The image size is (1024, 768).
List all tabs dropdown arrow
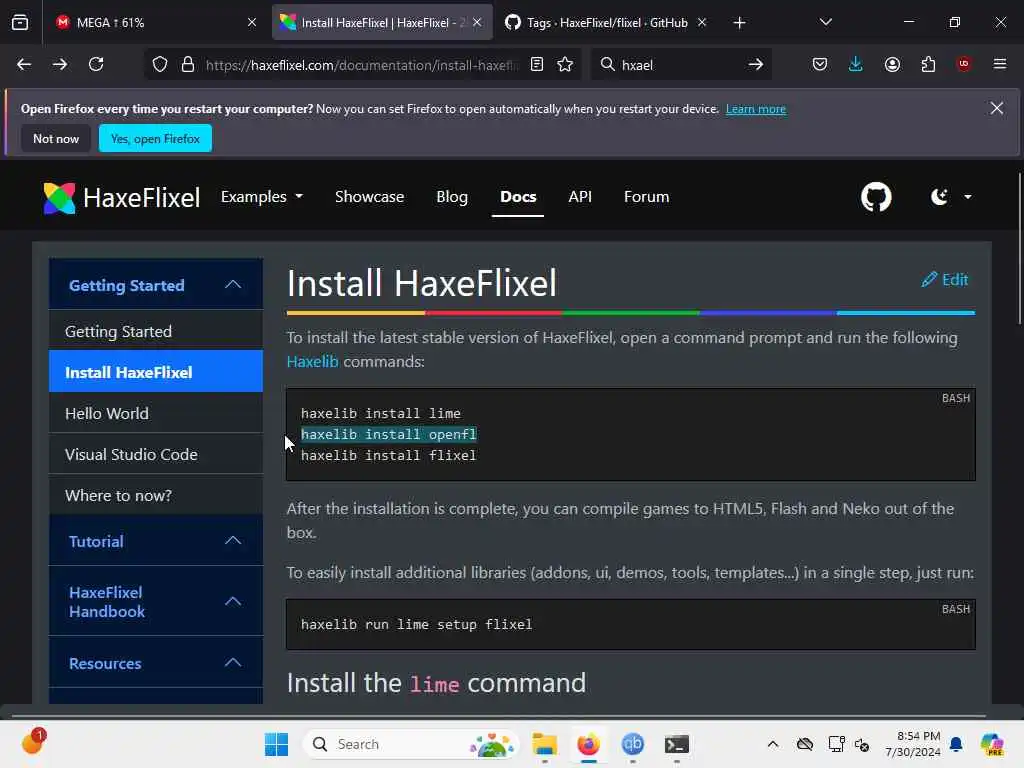click(825, 22)
